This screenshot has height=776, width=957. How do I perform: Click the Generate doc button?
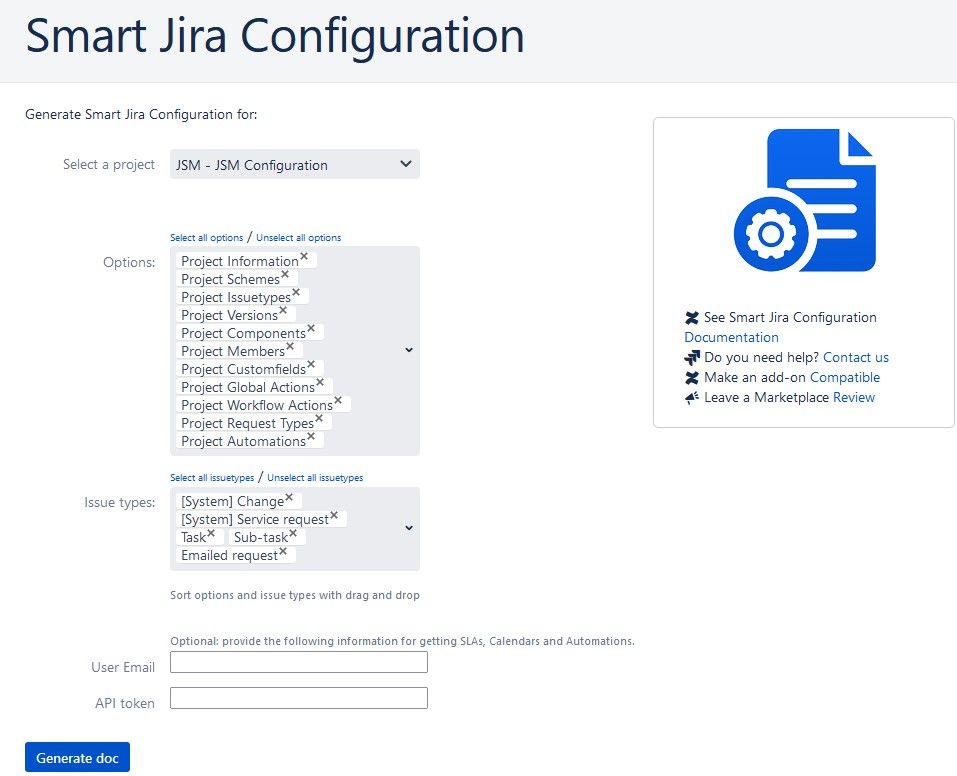[78, 757]
